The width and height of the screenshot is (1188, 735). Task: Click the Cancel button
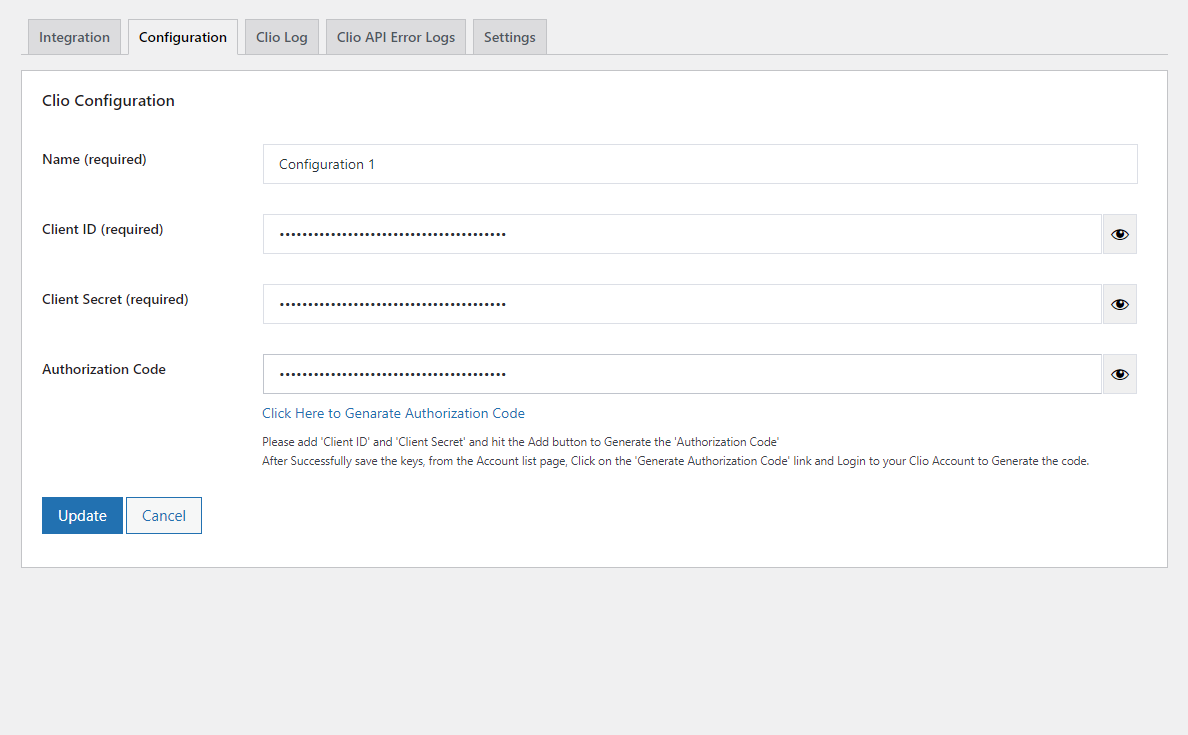[x=164, y=515]
